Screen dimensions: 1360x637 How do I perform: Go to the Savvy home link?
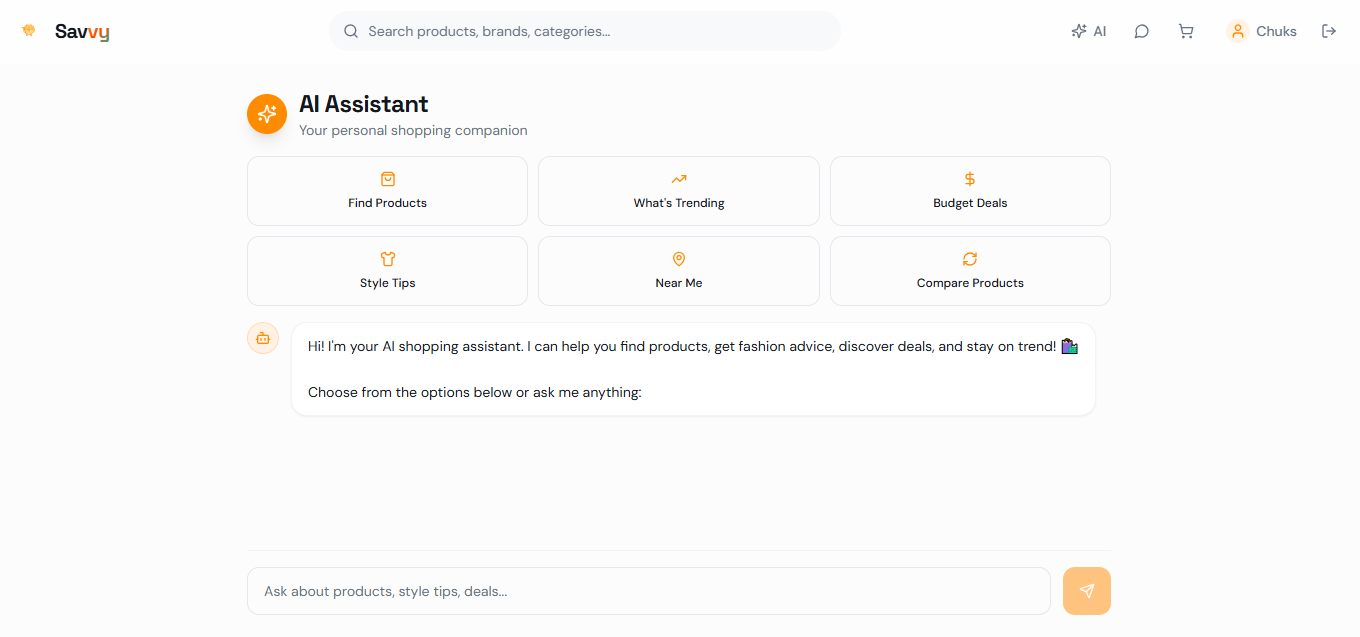tap(82, 31)
